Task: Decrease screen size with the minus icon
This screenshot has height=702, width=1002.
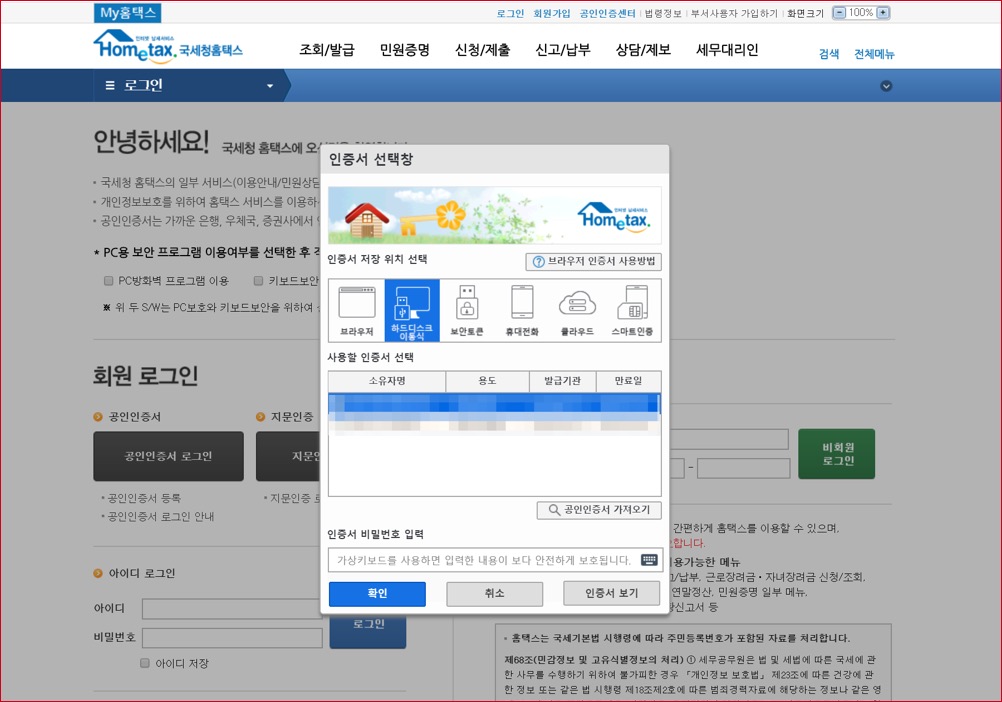Action: [840, 13]
